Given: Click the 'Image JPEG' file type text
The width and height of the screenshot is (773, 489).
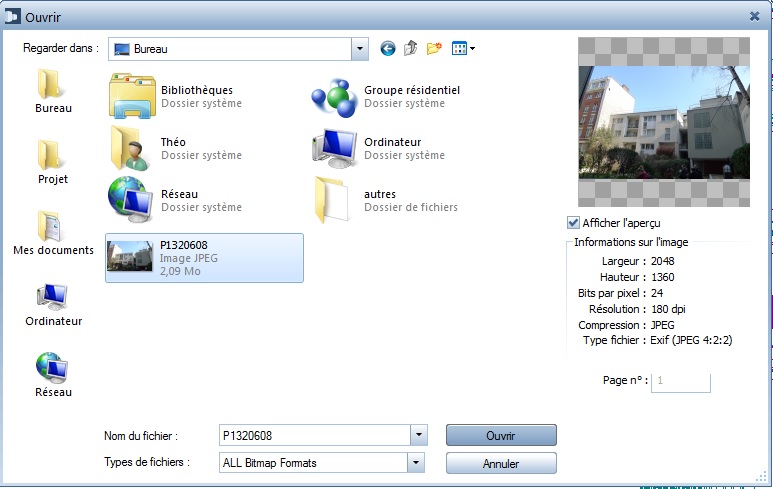Looking at the screenshot, I should click(x=188, y=258).
